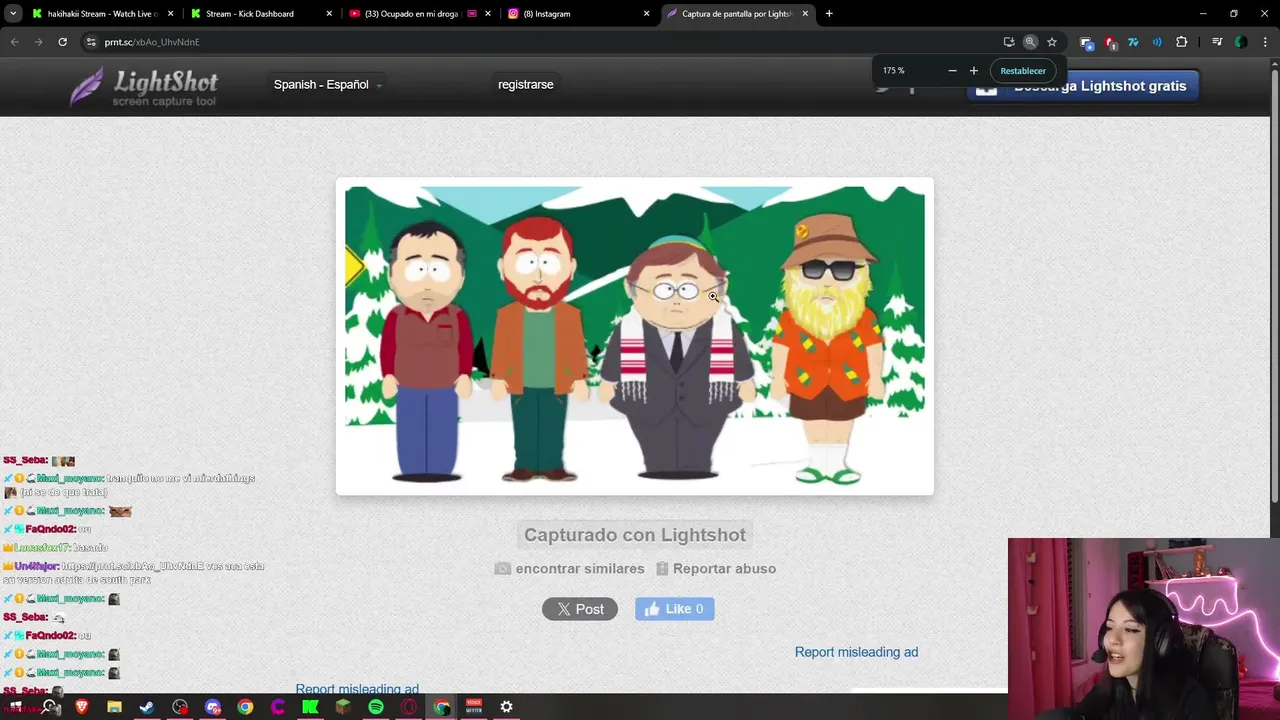Viewport: 1280px width, 720px height.
Task: Go back with the browser back arrow
Action: point(14,42)
